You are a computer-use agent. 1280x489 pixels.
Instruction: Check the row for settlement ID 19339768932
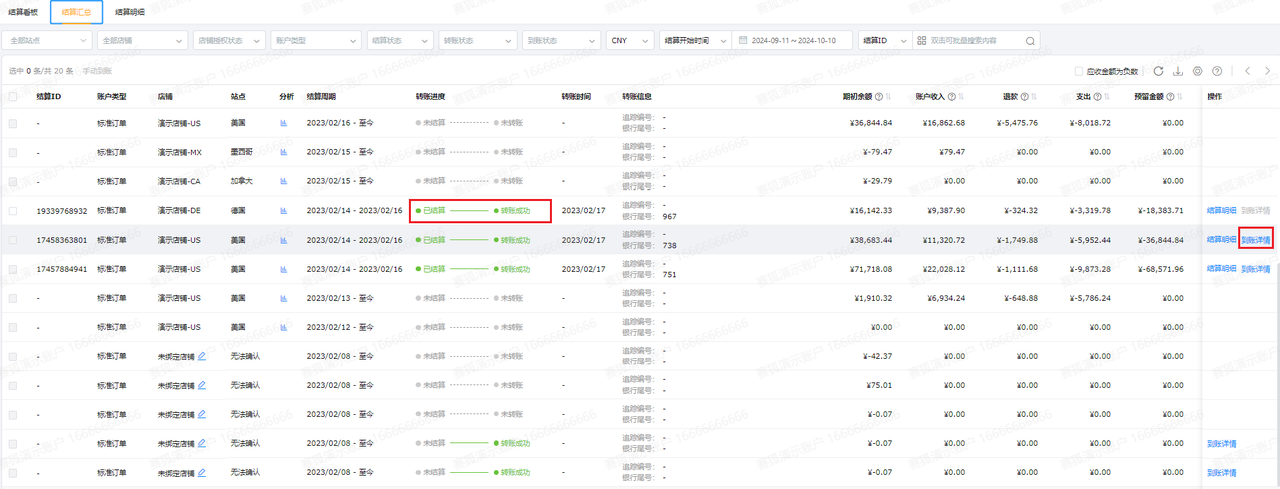point(13,211)
